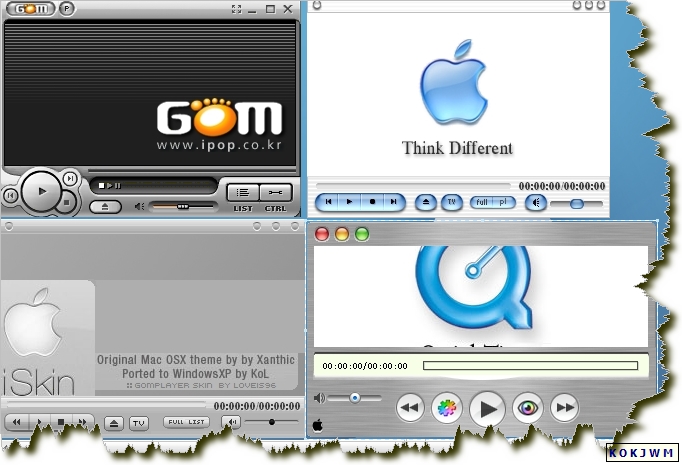Click the P preferences button in GOM title bar
Viewport: 682px width, 465px height.
tap(67, 9)
